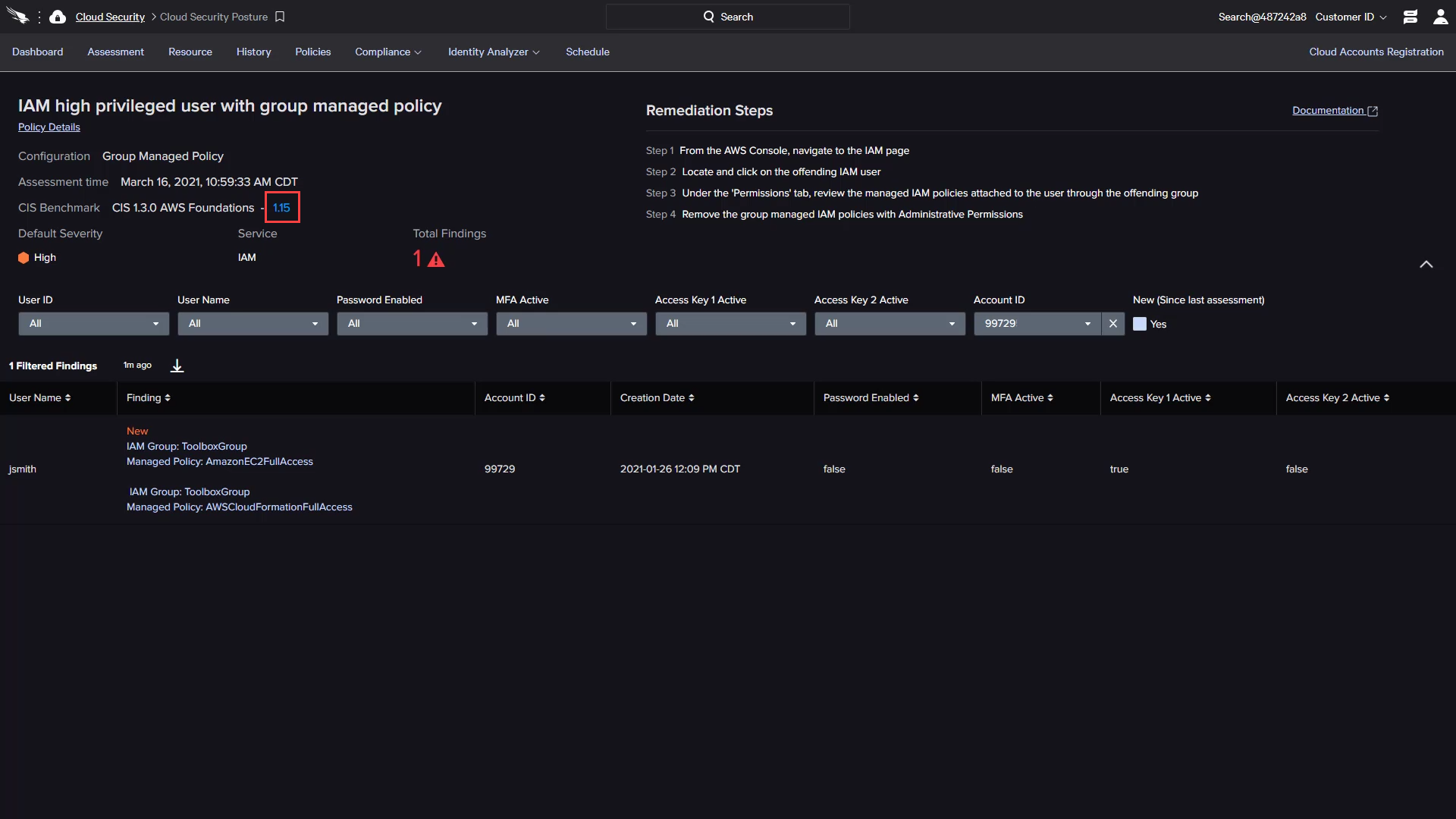The height and width of the screenshot is (819, 1456).
Task: Click the Cloud Security cloud icon
Action: (x=58, y=17)
